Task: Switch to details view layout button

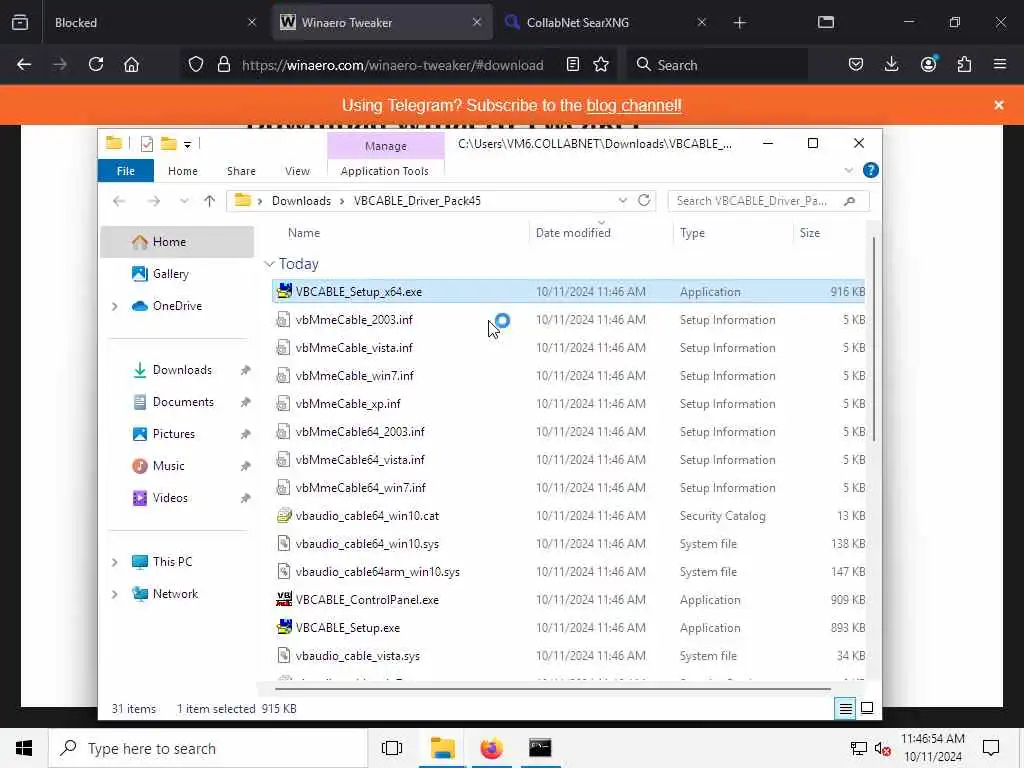Action: 845,708
